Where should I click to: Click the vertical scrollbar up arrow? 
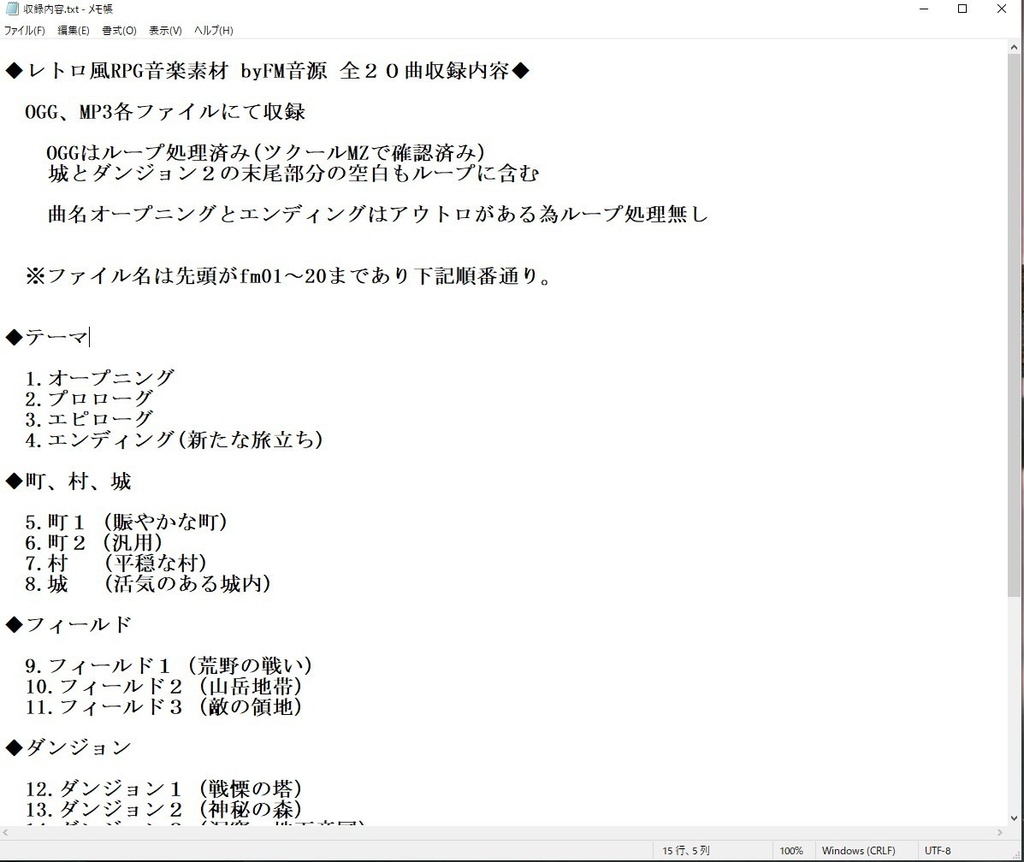tap(1015, 49)
